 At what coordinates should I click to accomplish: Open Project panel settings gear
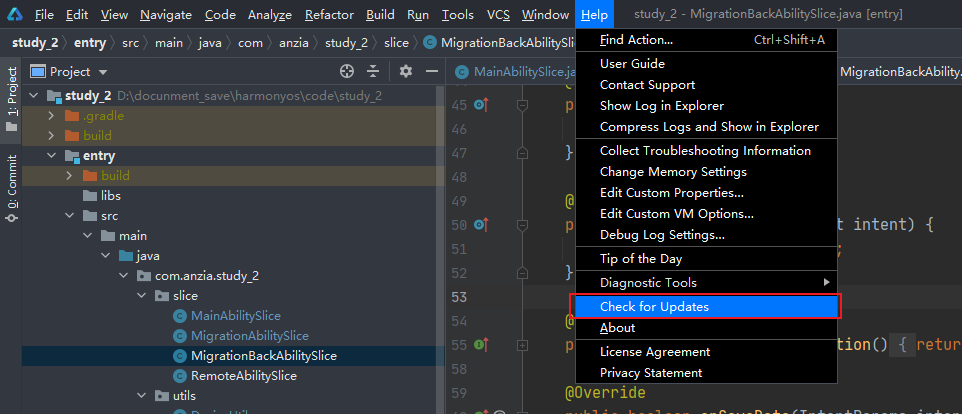(405, 71)
